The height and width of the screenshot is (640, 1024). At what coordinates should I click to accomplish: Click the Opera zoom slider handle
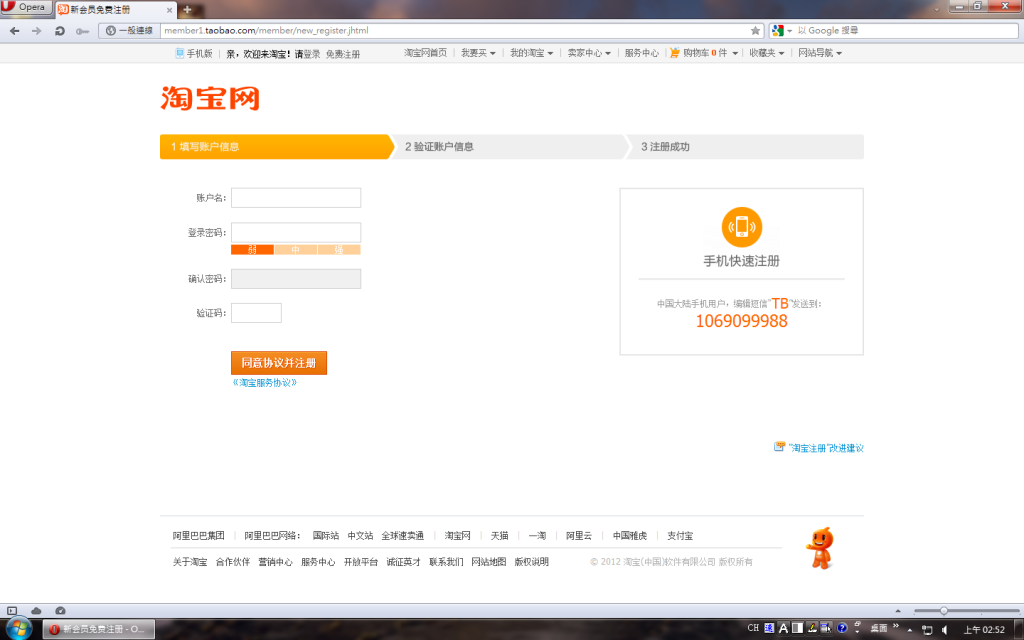point(944,611)
